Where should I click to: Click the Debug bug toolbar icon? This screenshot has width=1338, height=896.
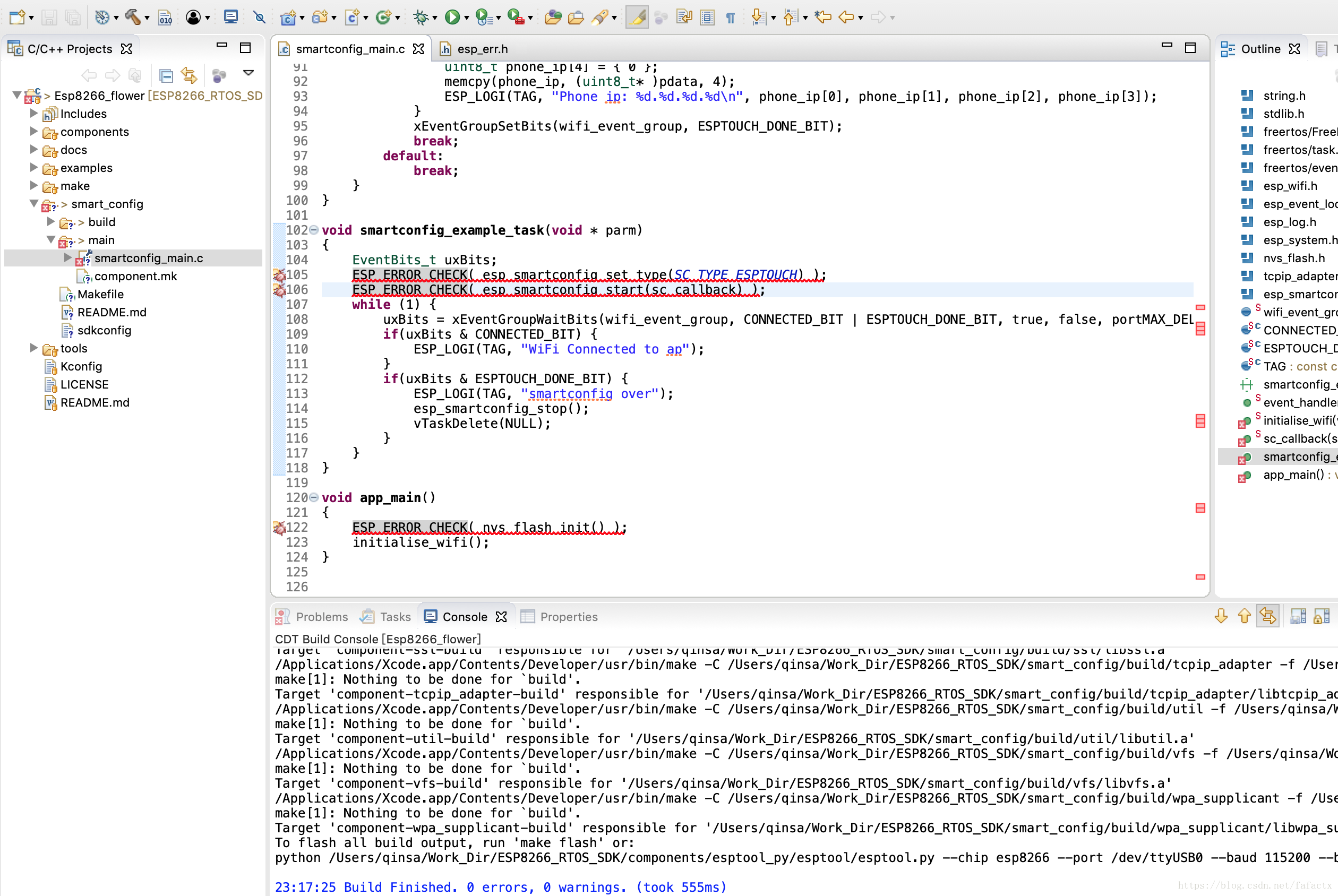pyautogui.click(x=421, y=17)
